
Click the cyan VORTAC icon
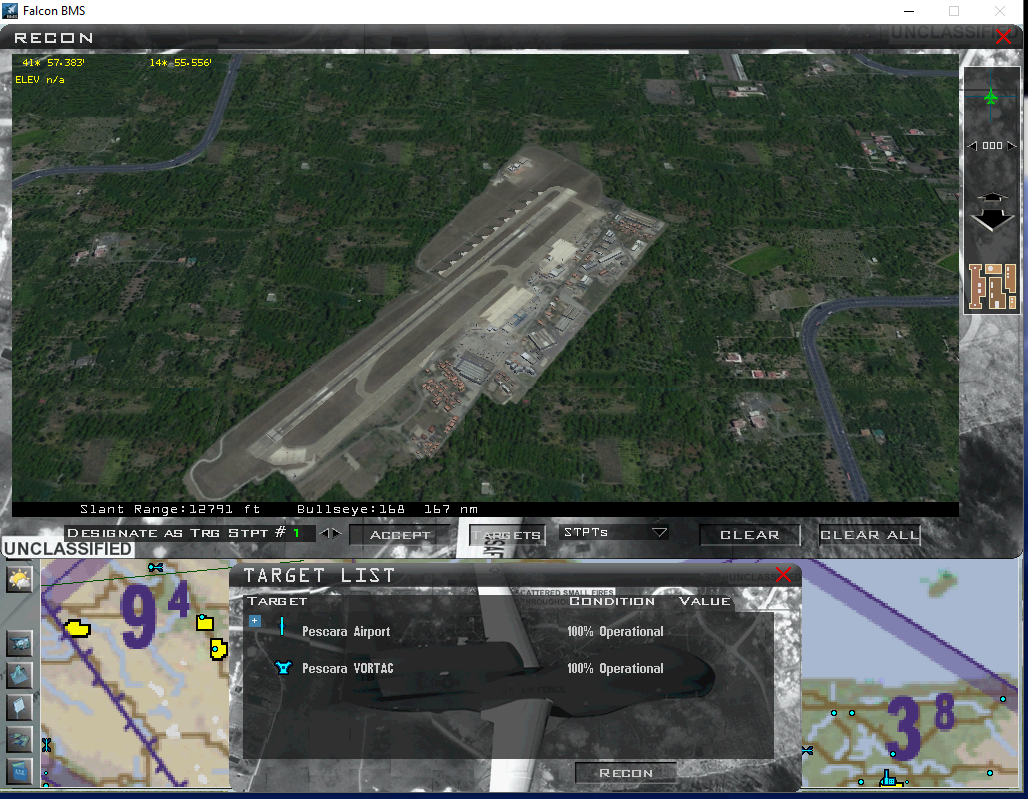(283, 668)
